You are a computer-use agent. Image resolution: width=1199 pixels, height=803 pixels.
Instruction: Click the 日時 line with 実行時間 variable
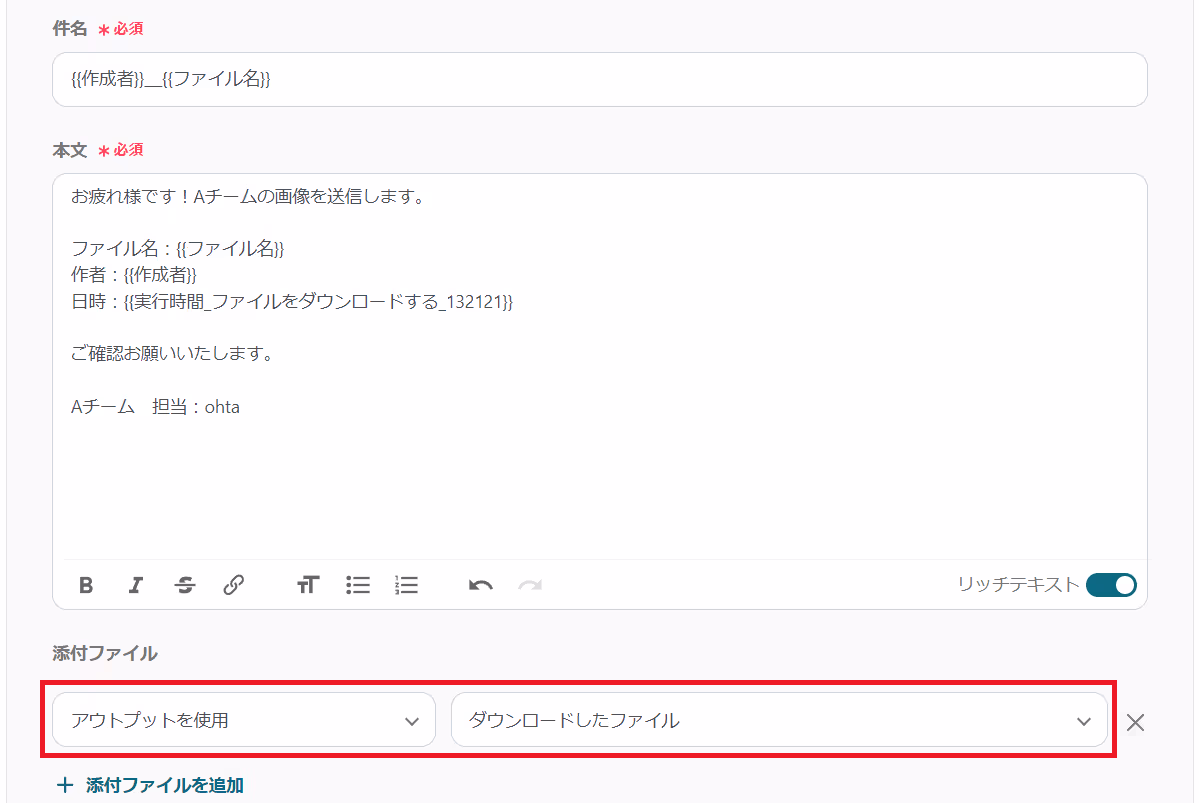point(292,301)
